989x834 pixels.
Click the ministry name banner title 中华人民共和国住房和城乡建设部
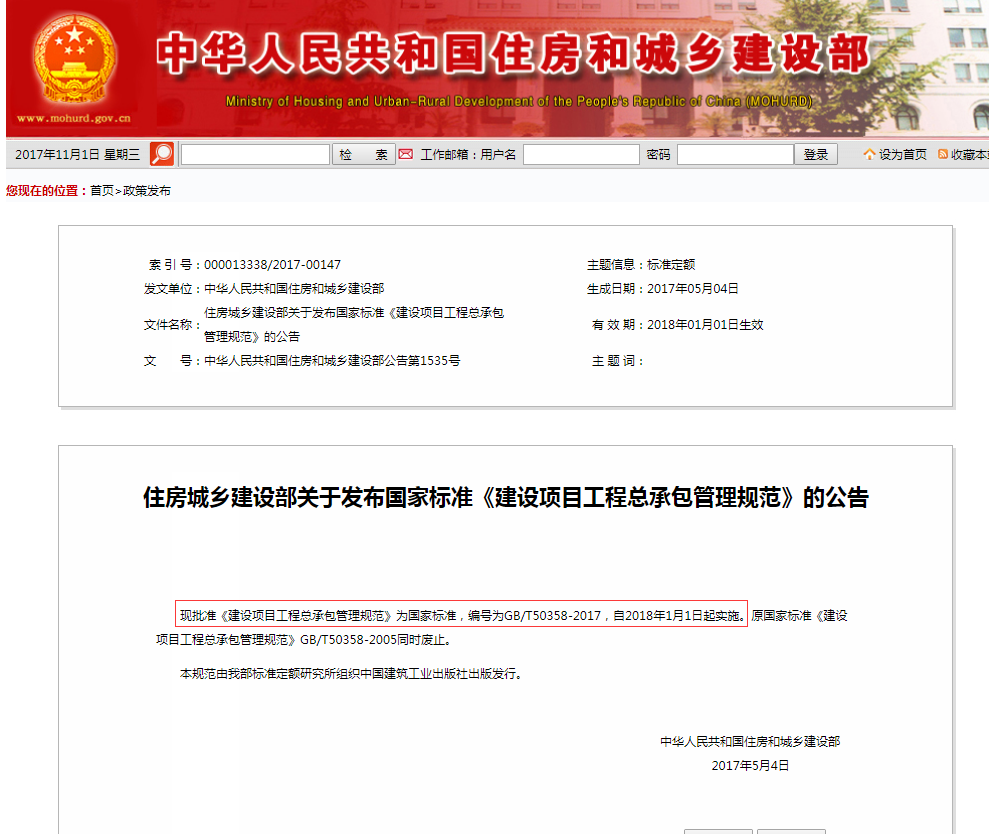click(513, 54)
